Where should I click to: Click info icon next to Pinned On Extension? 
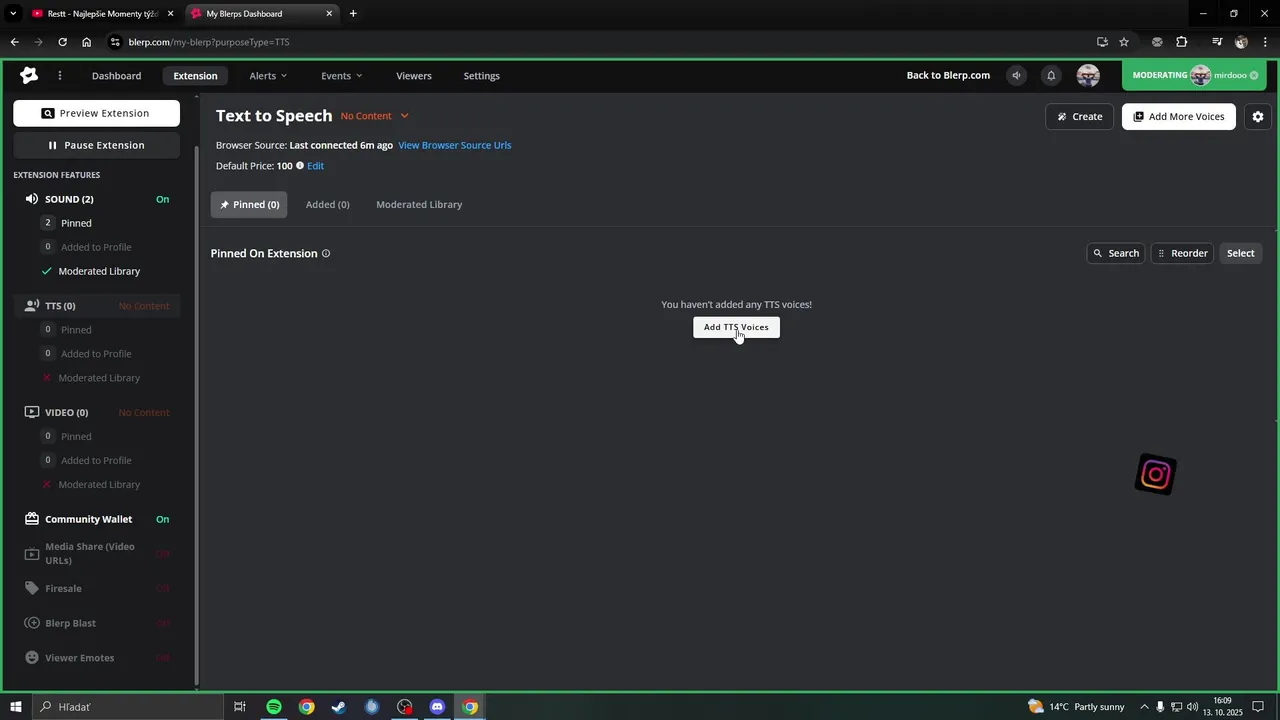click(326, 254)
